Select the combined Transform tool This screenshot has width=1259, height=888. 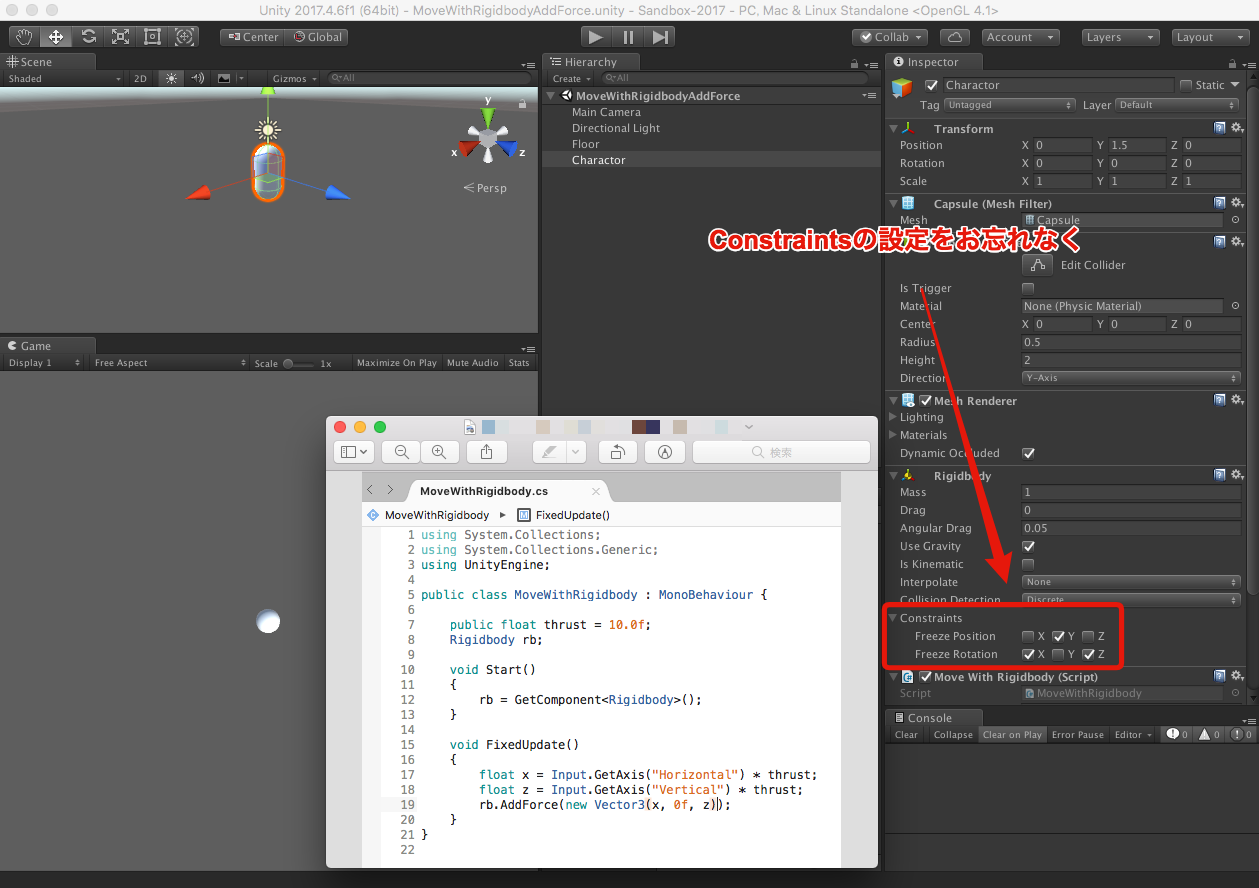point(185,37)
